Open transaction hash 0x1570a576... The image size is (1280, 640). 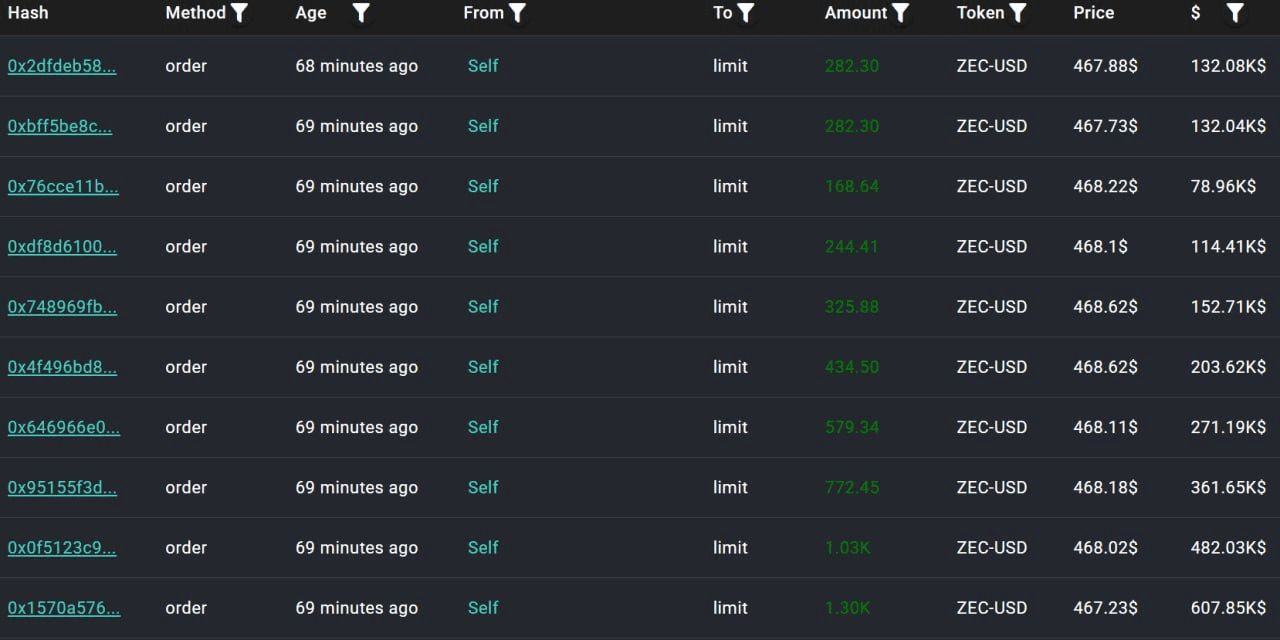[64, 608]
